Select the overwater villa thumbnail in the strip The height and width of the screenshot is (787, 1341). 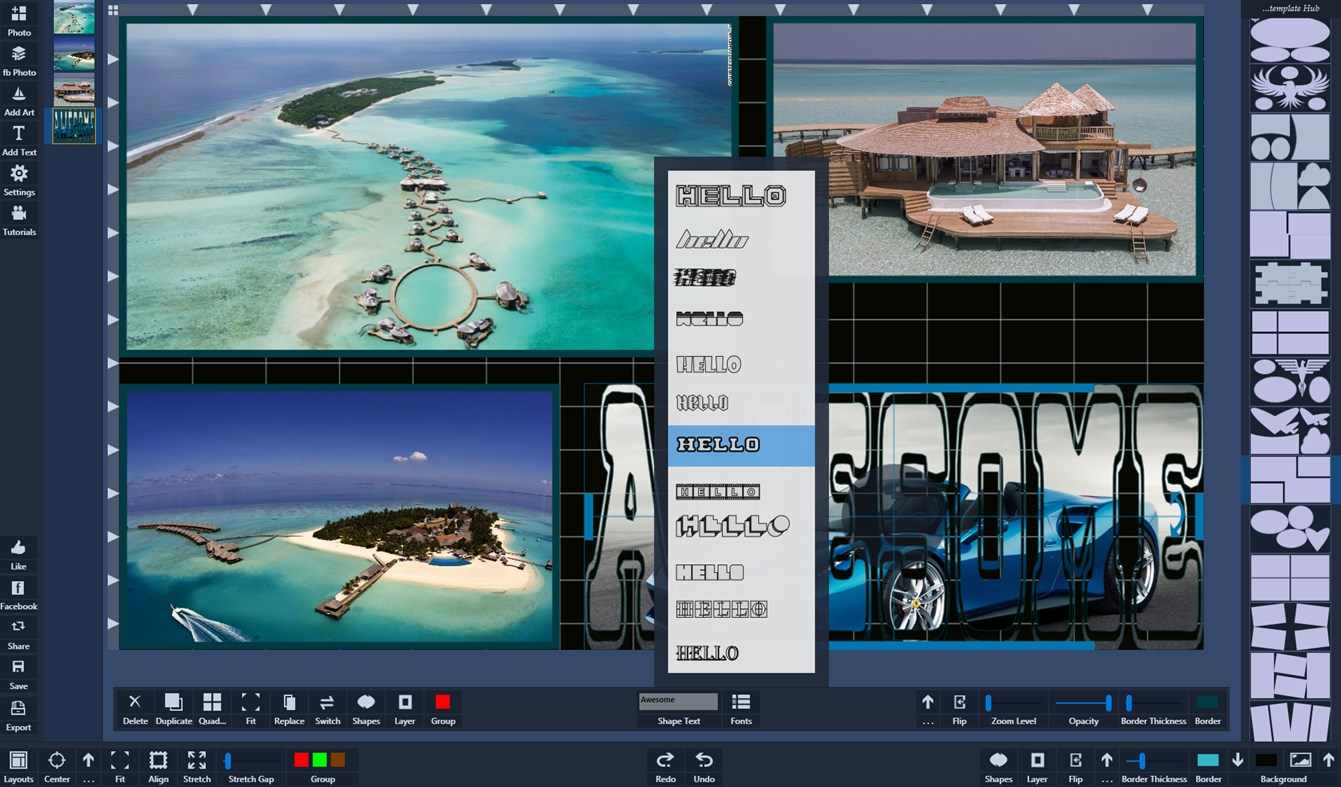74,90
